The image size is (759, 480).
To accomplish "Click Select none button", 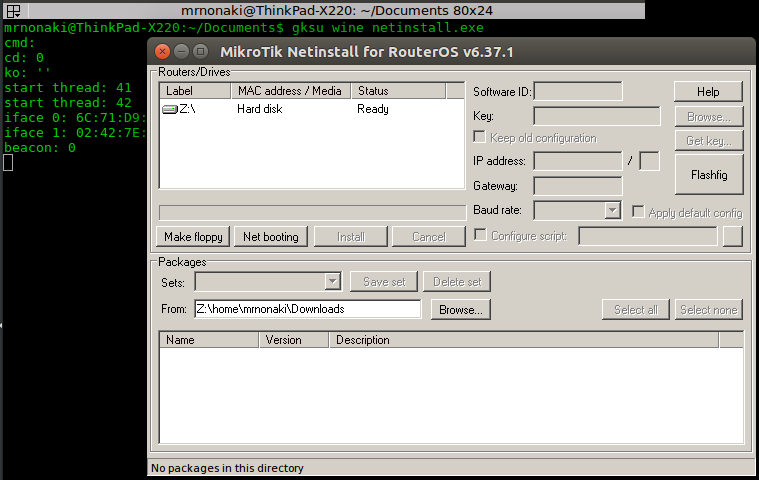I will pos(709,310).
